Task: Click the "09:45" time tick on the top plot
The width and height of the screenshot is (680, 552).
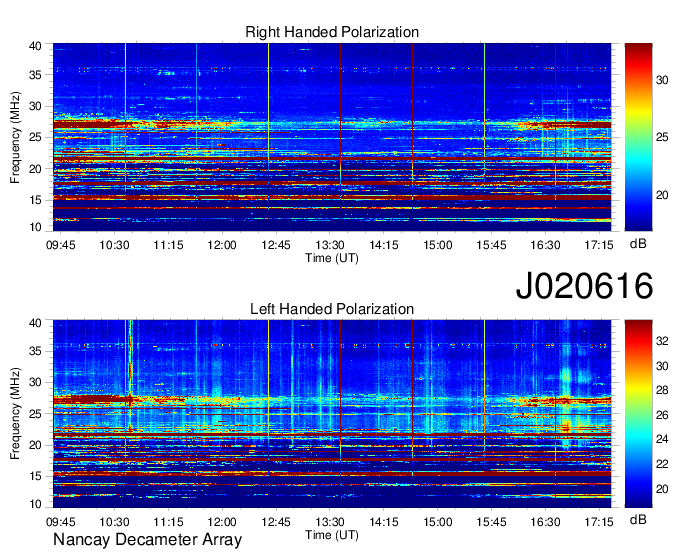Action: pos(61,245)
